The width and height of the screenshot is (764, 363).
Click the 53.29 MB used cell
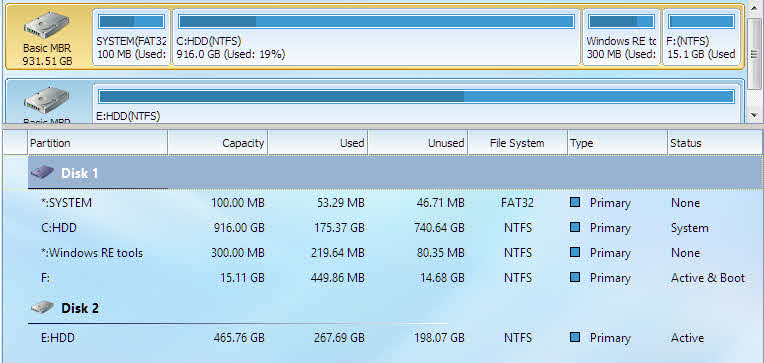(x=340, y=203)
